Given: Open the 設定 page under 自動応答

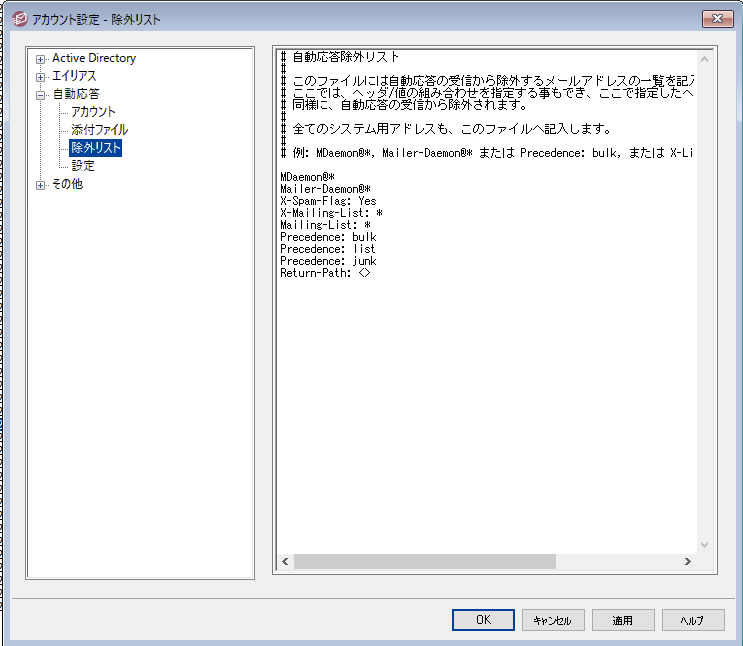Looking at the screenshot, I should tap(83, 166).
